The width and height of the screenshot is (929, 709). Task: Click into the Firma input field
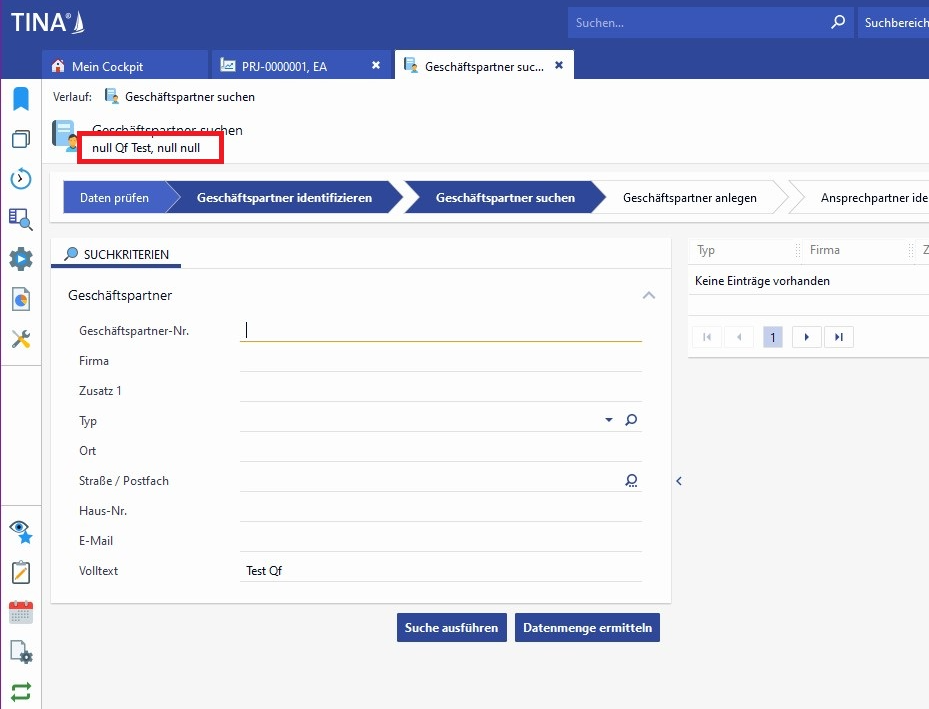[440, 360]
